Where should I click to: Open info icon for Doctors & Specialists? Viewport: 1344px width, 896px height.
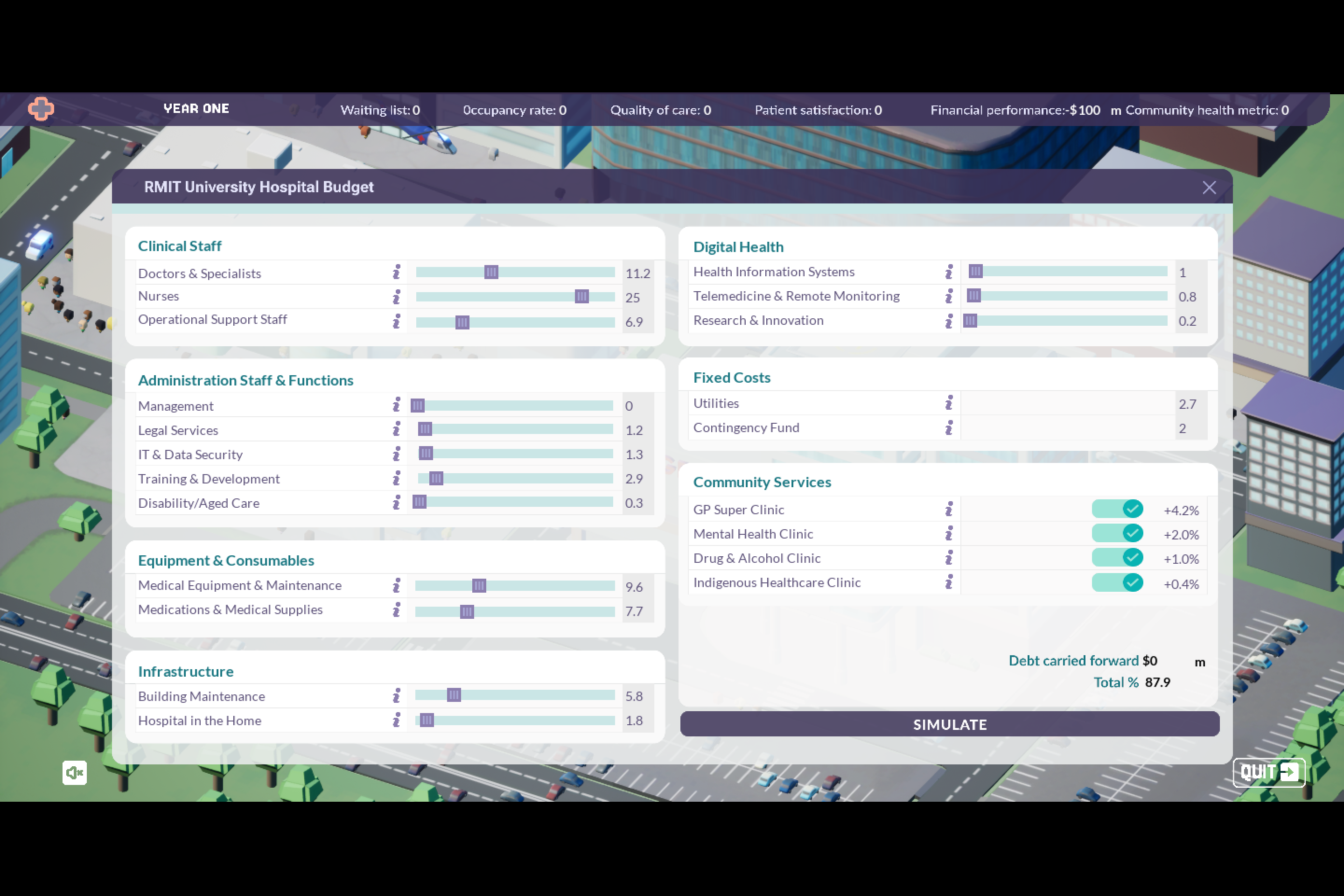[x=397, y=272]
